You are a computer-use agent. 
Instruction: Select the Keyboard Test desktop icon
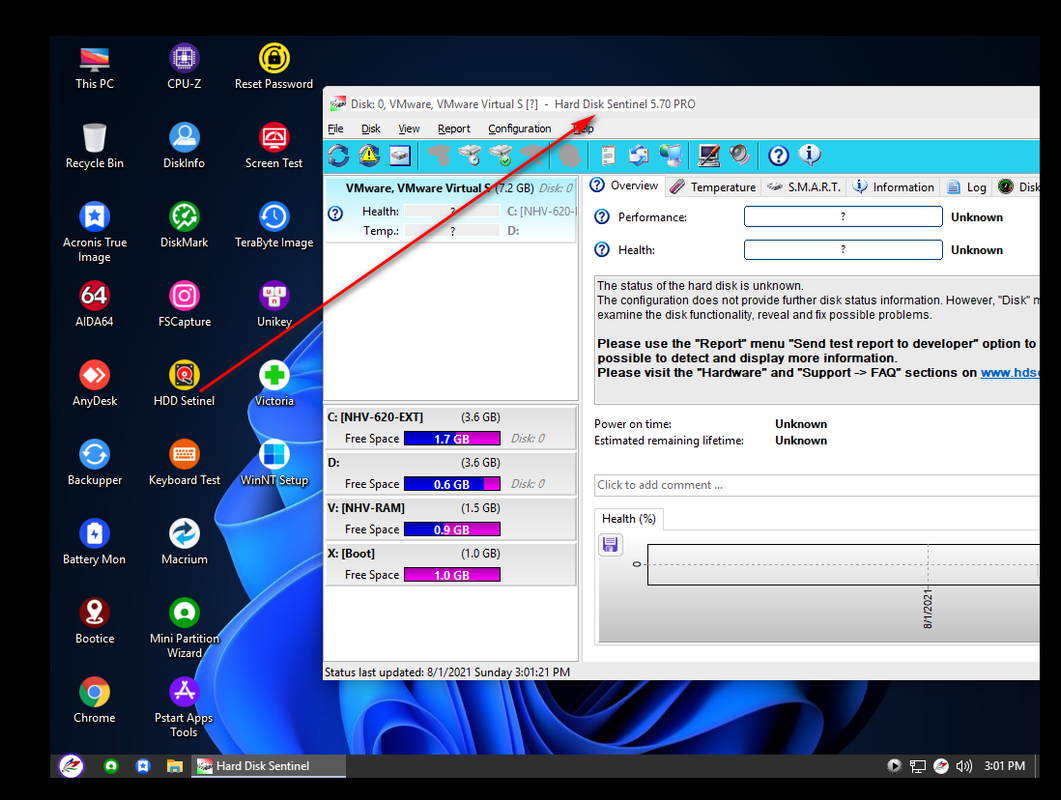click(184, 462)
